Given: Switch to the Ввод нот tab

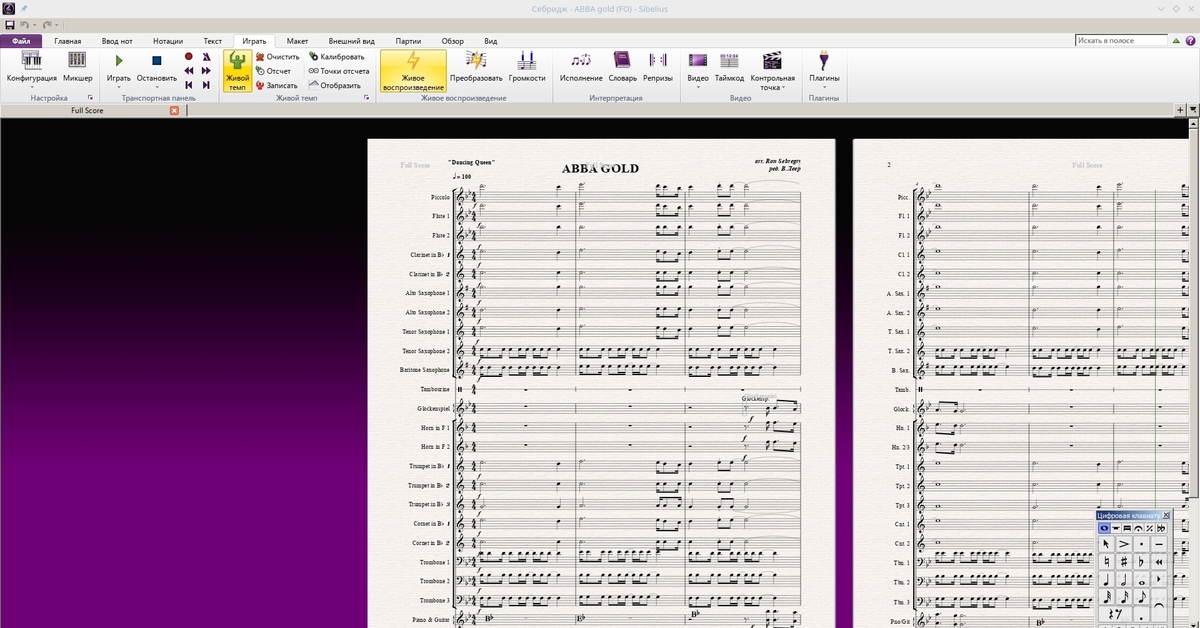Looking at the screenshot, I should [x=116, y=41].
